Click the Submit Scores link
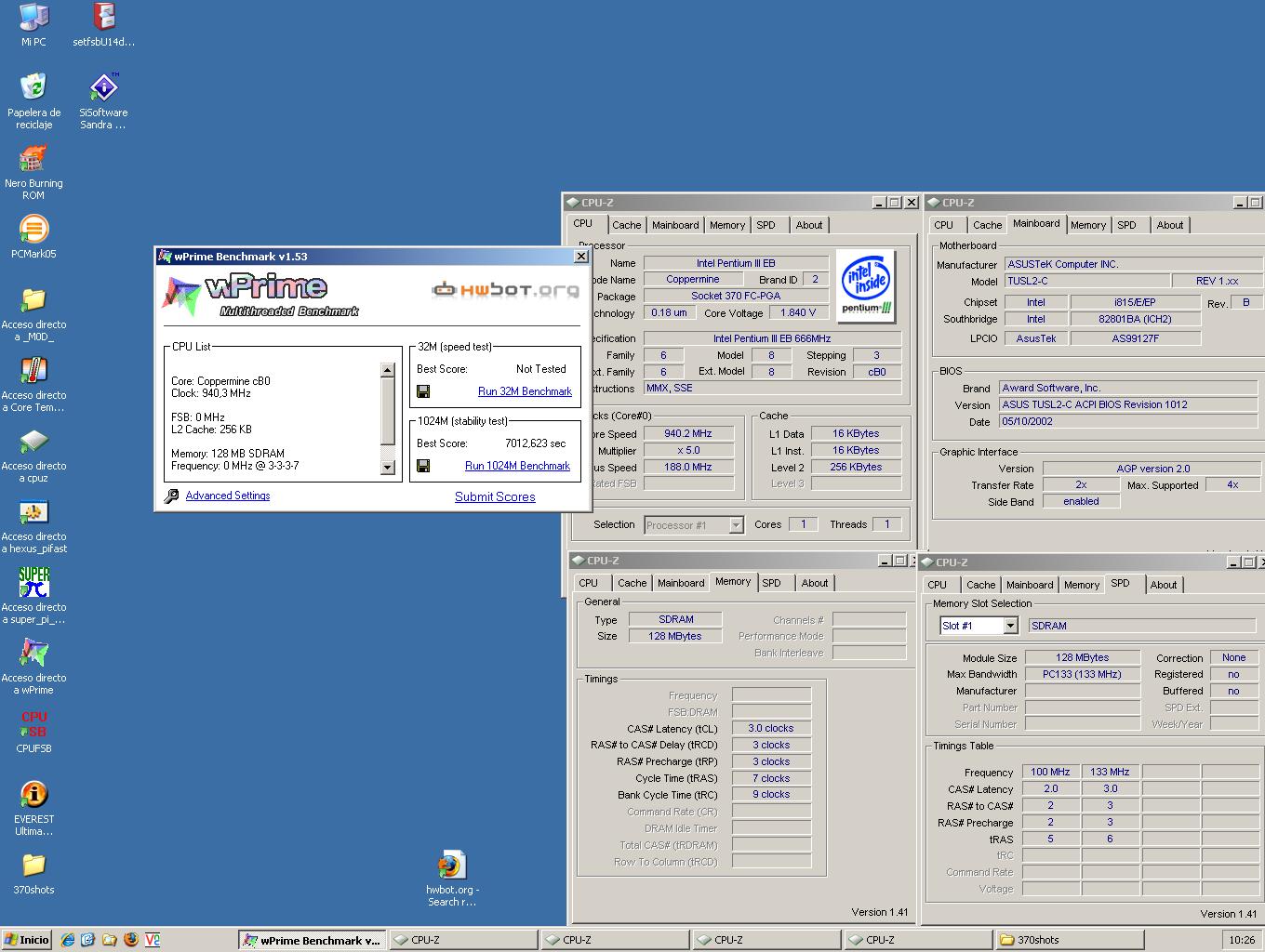The width and height of the screenshot is (1265, 952). coord(495,496)
